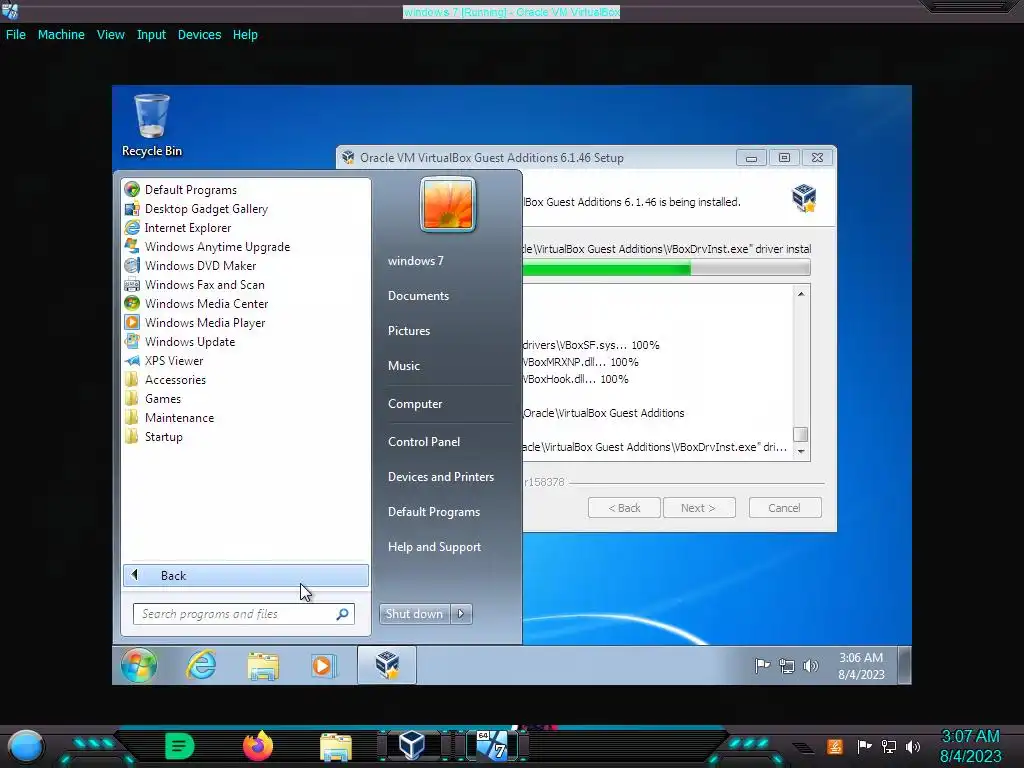The height and width of the screenshot is (768, 1024).
Task: Open VirtualBox Manager on the host taskbar
Action: pyautogui.click(x=411, y=745)
